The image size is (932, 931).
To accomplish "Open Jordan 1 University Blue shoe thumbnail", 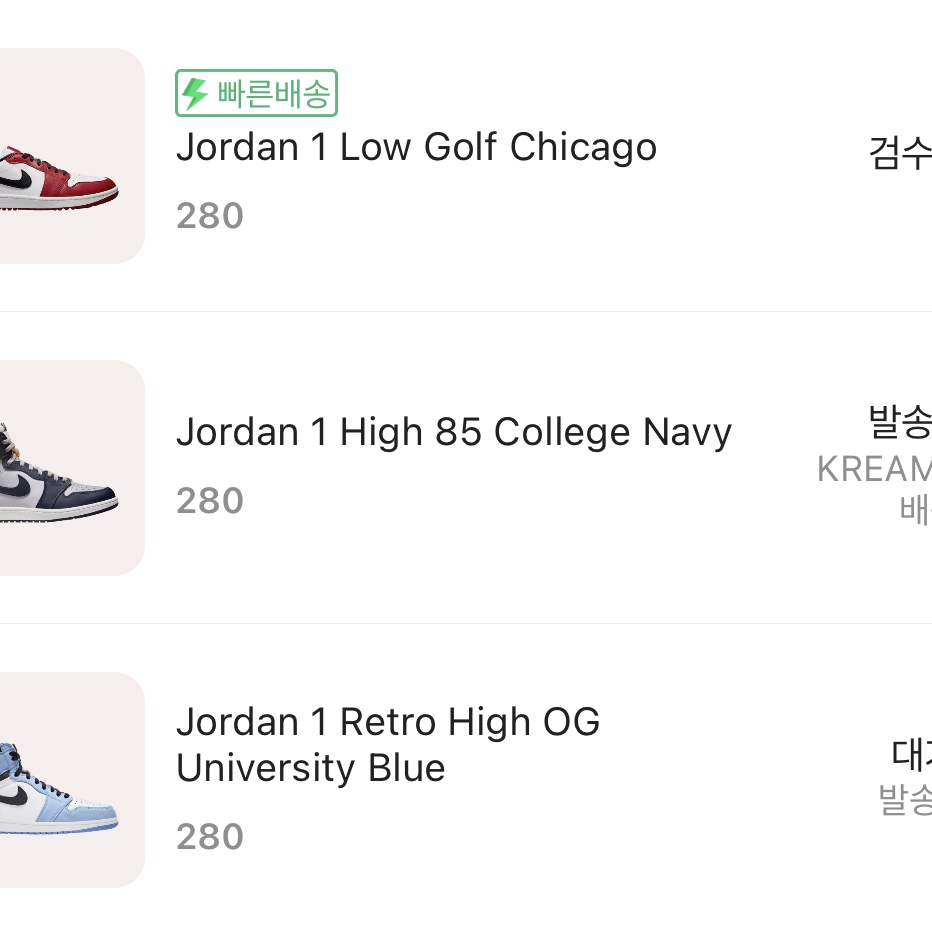I will (72, 780).
